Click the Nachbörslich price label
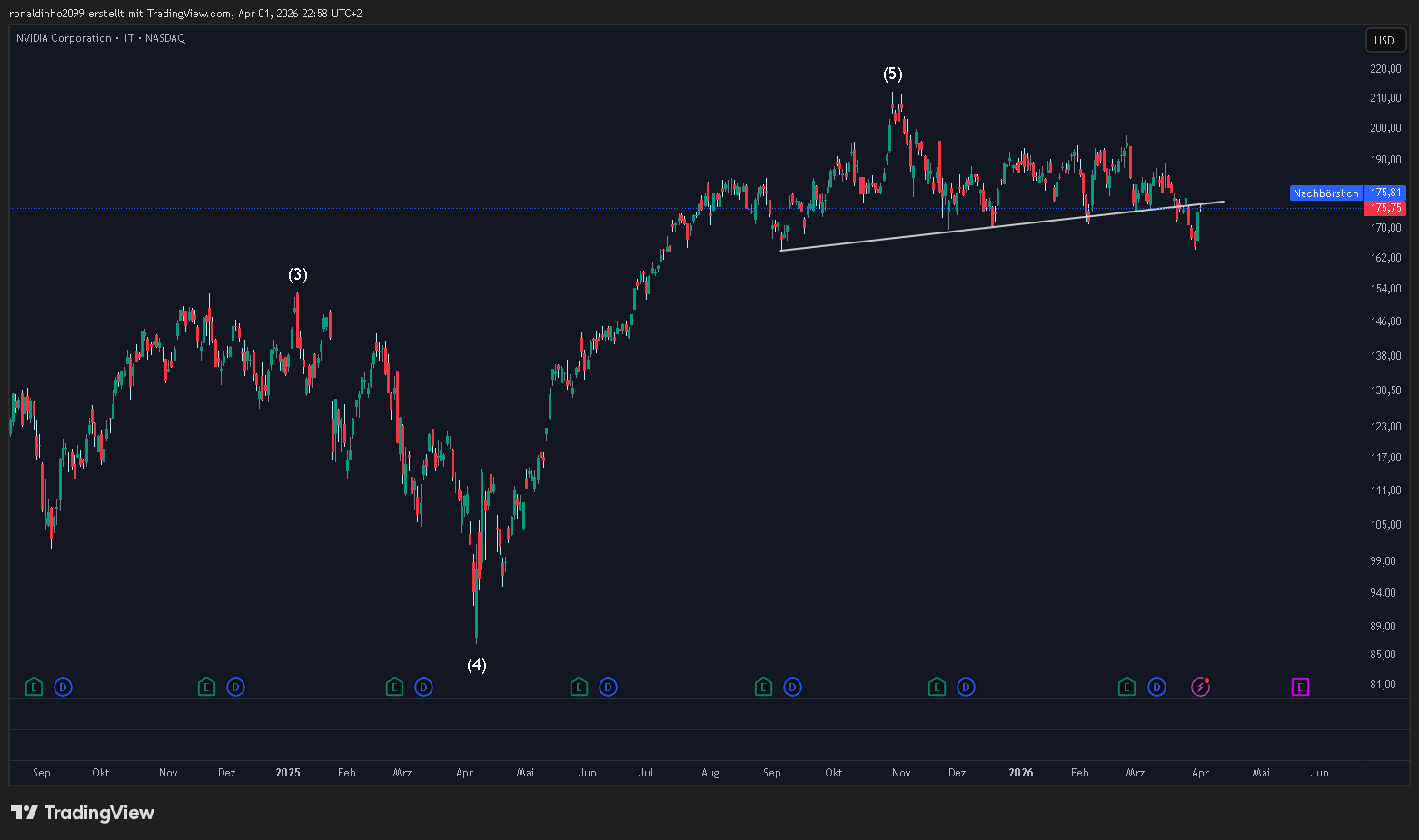The width and height of the screenshot is (1419, 840). tap(1325, 193)
